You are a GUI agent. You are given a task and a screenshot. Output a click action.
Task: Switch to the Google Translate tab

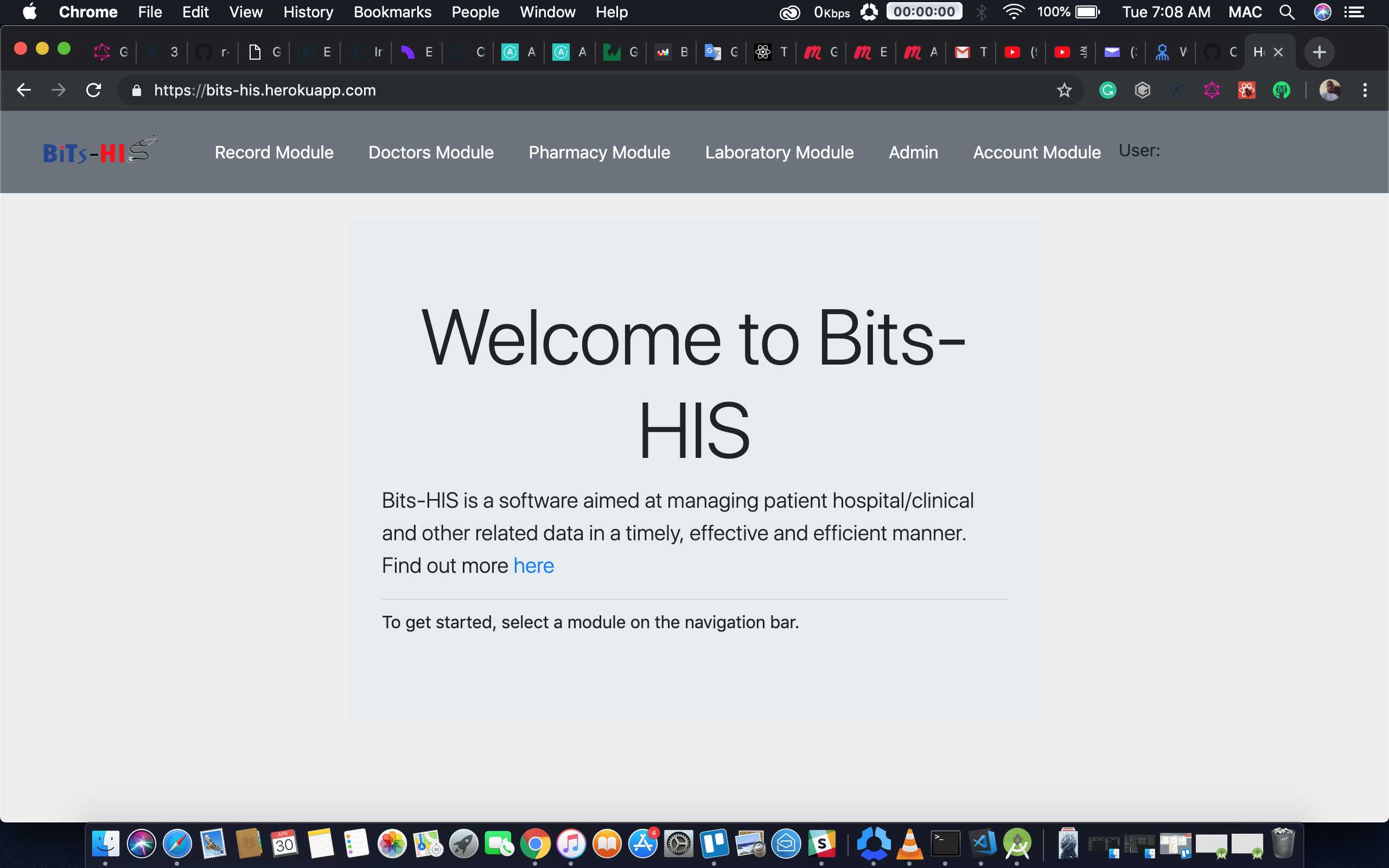[x=722, y=52]
